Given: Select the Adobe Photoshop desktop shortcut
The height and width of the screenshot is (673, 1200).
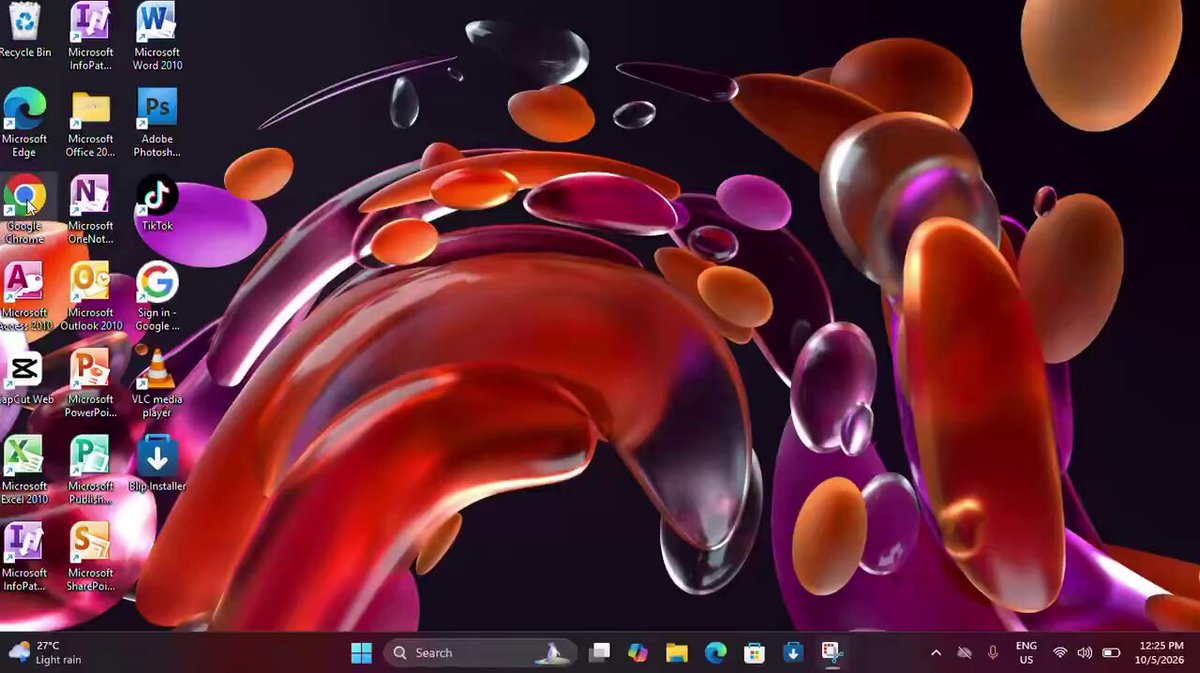Looking at the screenshot, I should 157,124.
